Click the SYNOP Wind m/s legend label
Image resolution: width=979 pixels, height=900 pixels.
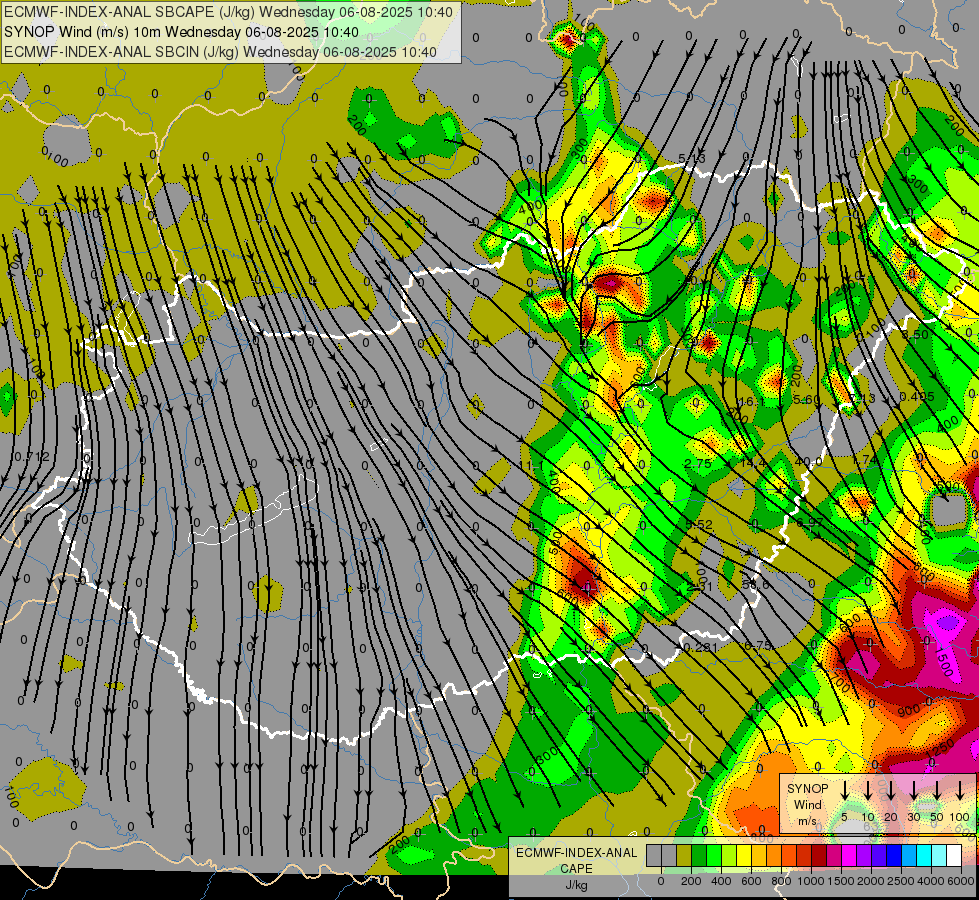(x=807, y=804)
